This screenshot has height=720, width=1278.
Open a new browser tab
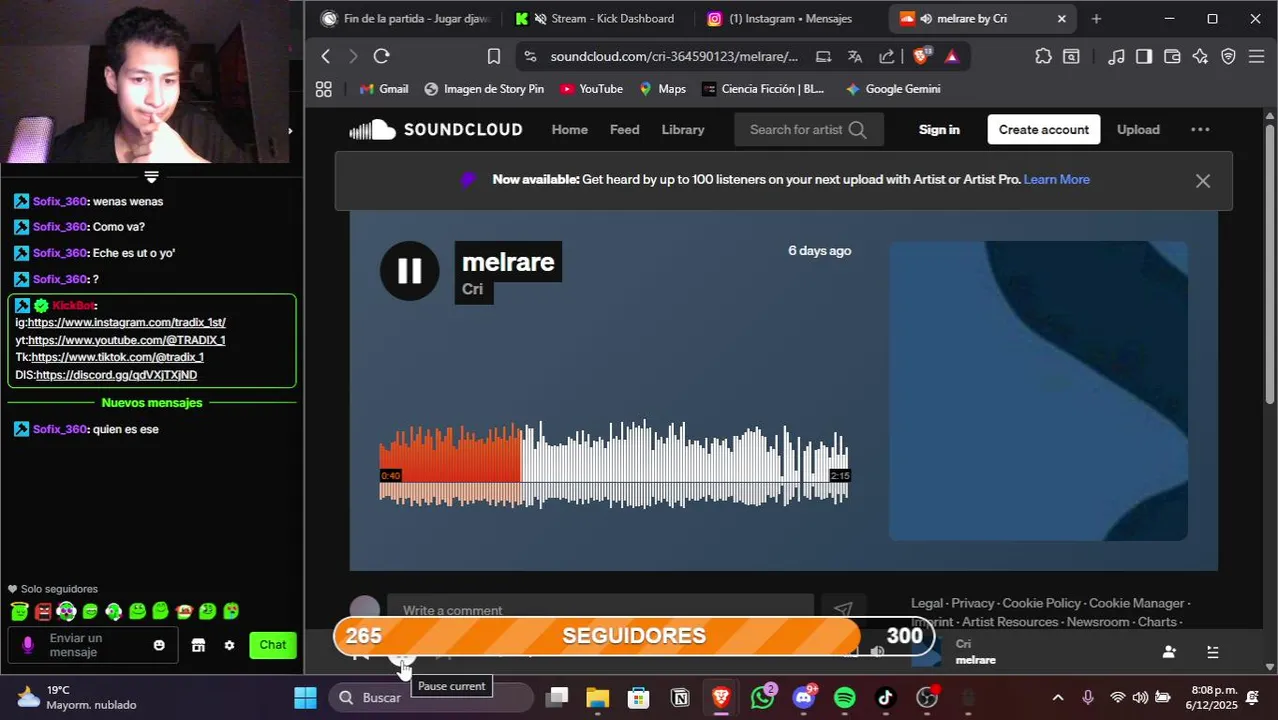pyautogui.click(x=1096, y=19)
